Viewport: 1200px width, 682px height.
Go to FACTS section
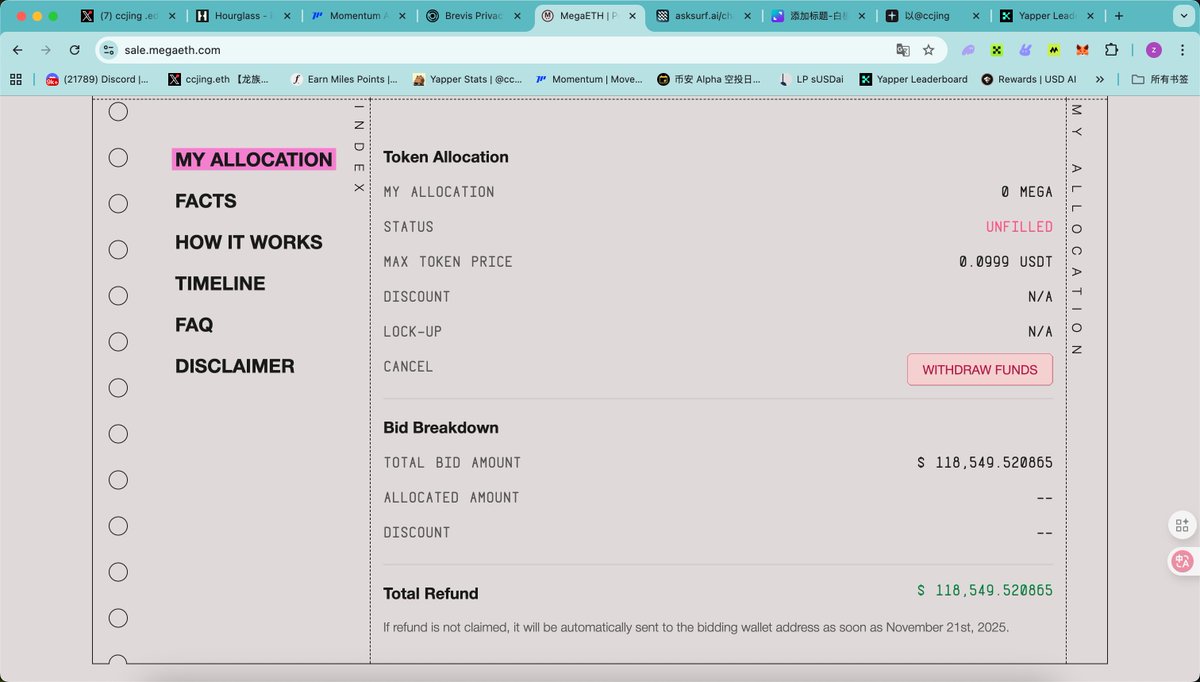[206, 201]
